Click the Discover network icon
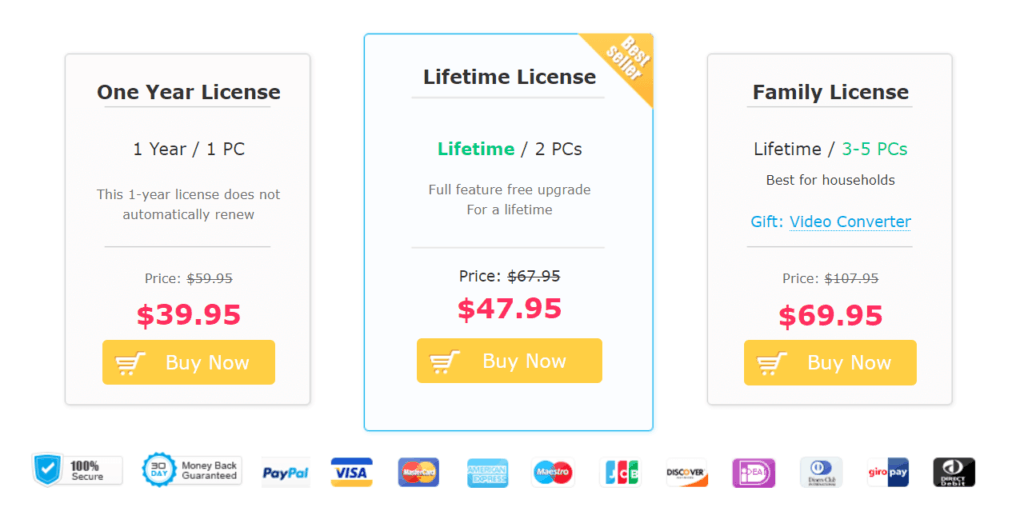This screenshot has width=1024, height=507. [687, 472]
